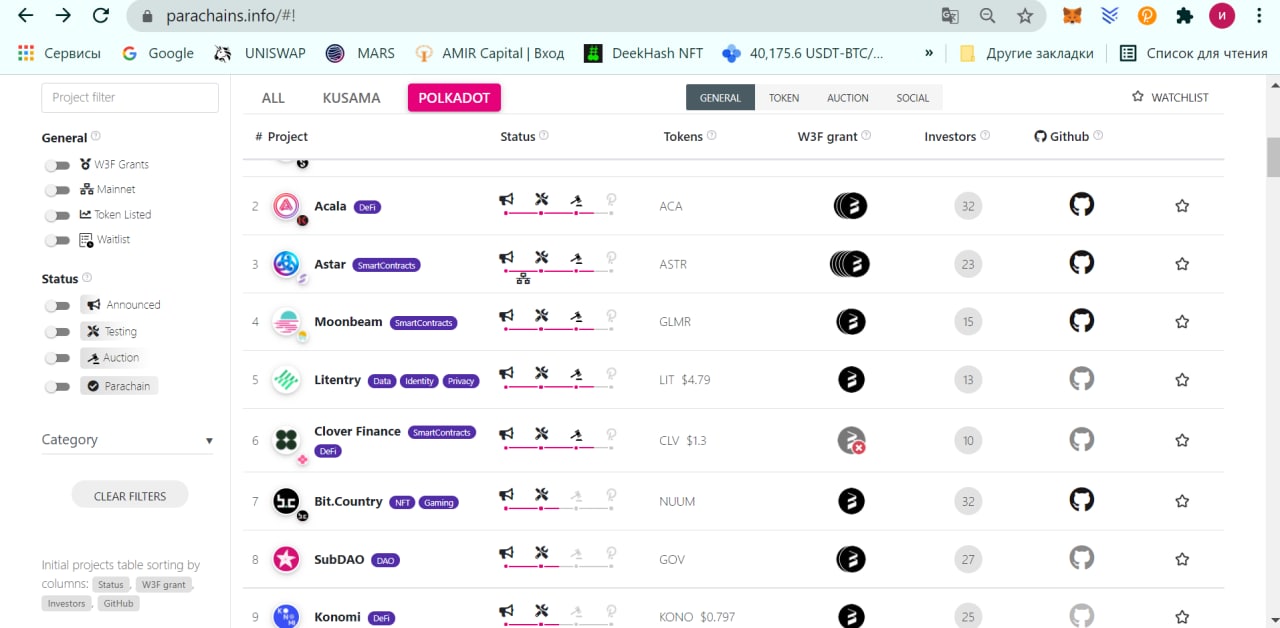Open Moonbeam's GitHub icon

1081,321
